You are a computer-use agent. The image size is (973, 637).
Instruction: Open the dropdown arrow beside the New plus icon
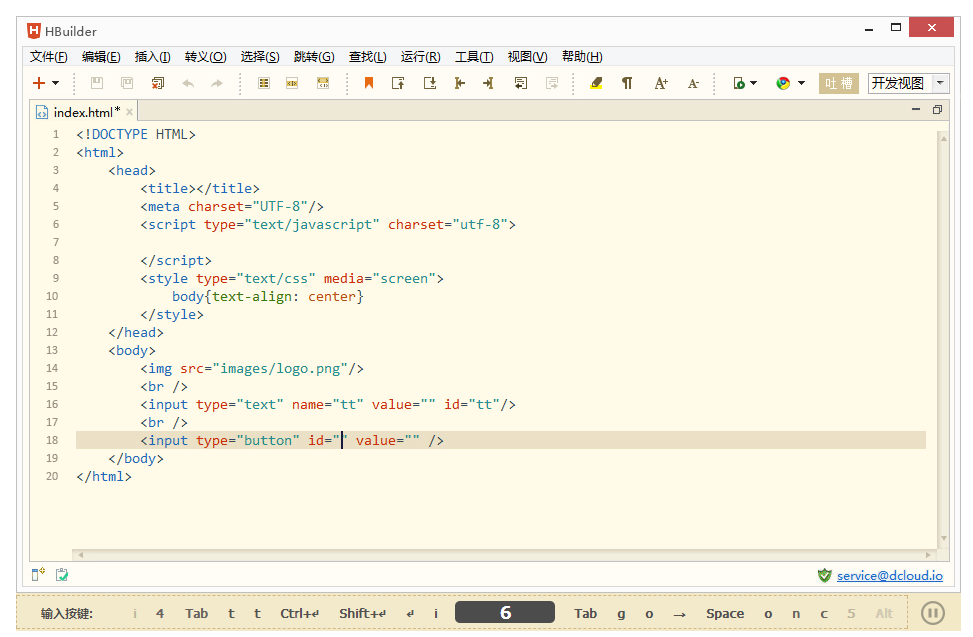coord(55,83)
